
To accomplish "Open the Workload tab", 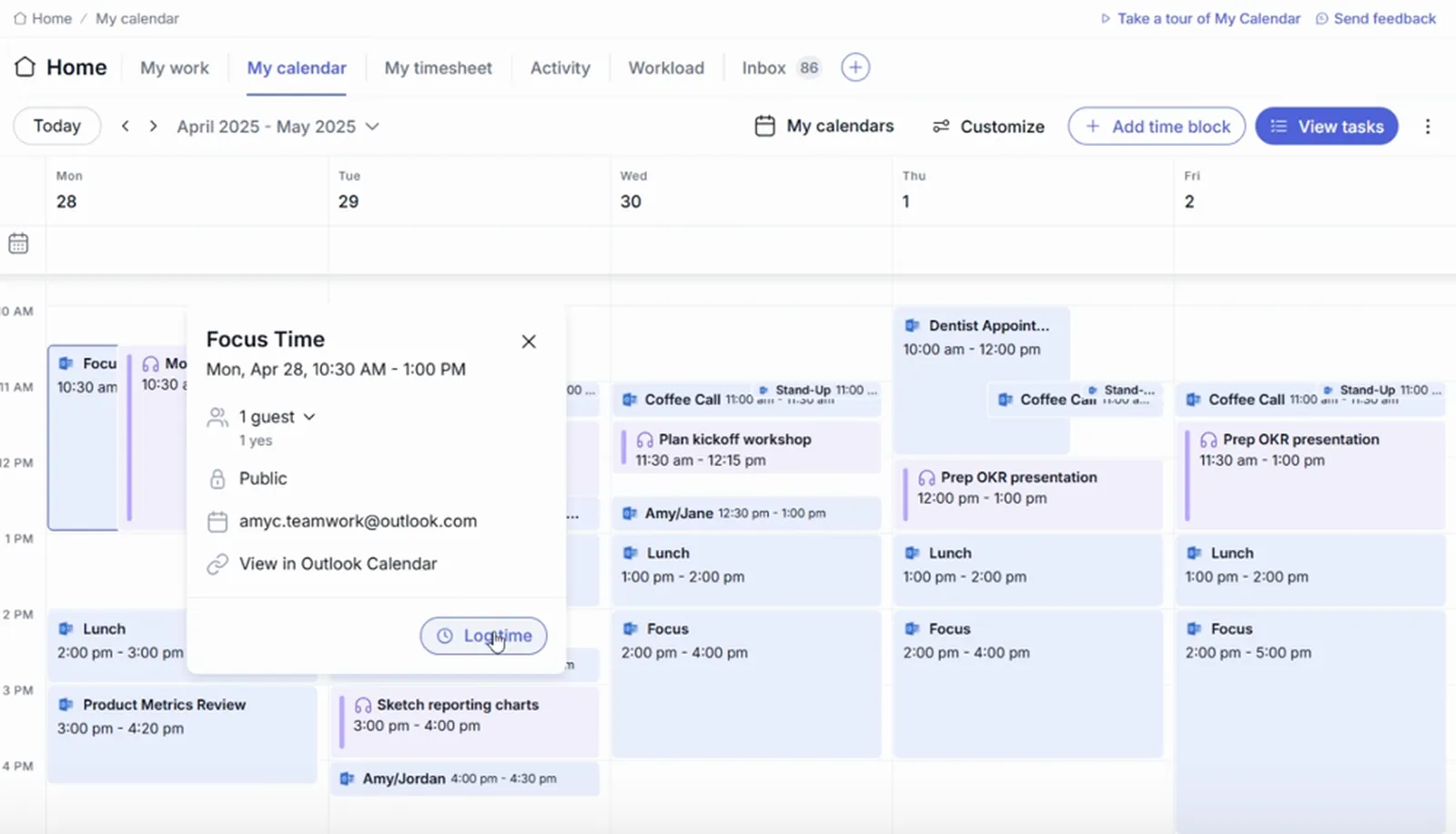I will pyautogui.click(x=666, y=68).
